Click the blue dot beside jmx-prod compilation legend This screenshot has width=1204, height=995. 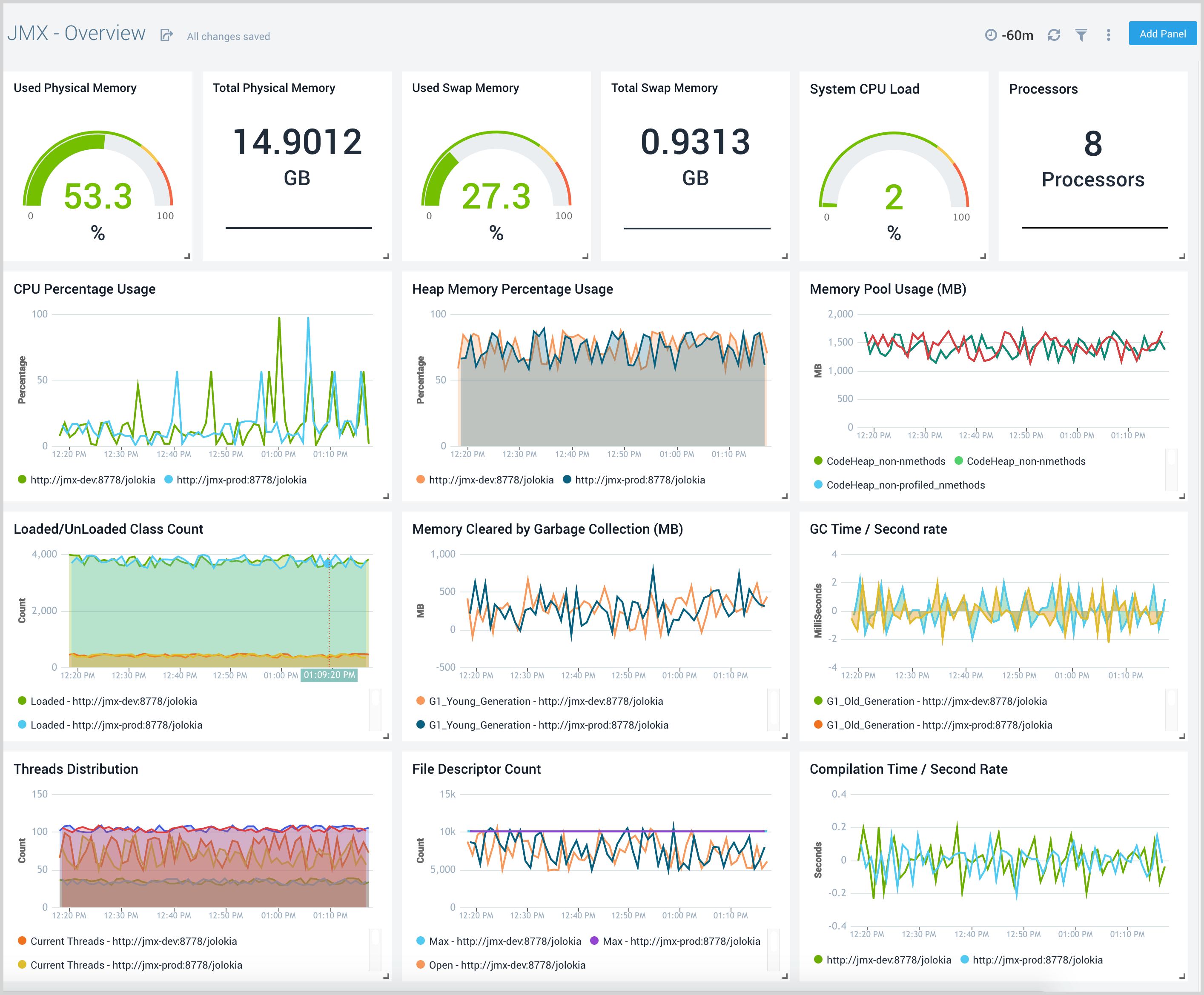[964, 959]
